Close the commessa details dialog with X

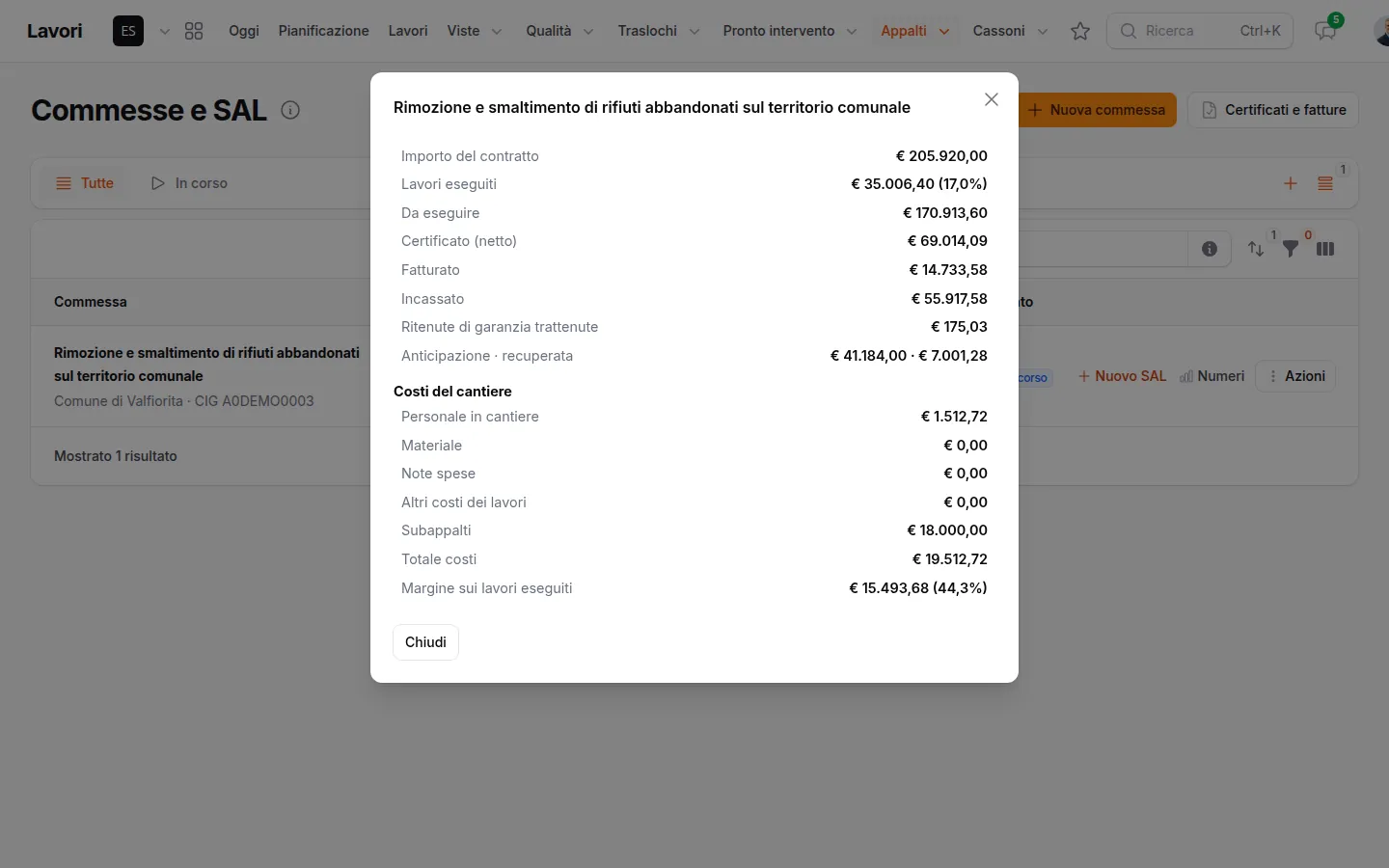click(x=991, y=99)
